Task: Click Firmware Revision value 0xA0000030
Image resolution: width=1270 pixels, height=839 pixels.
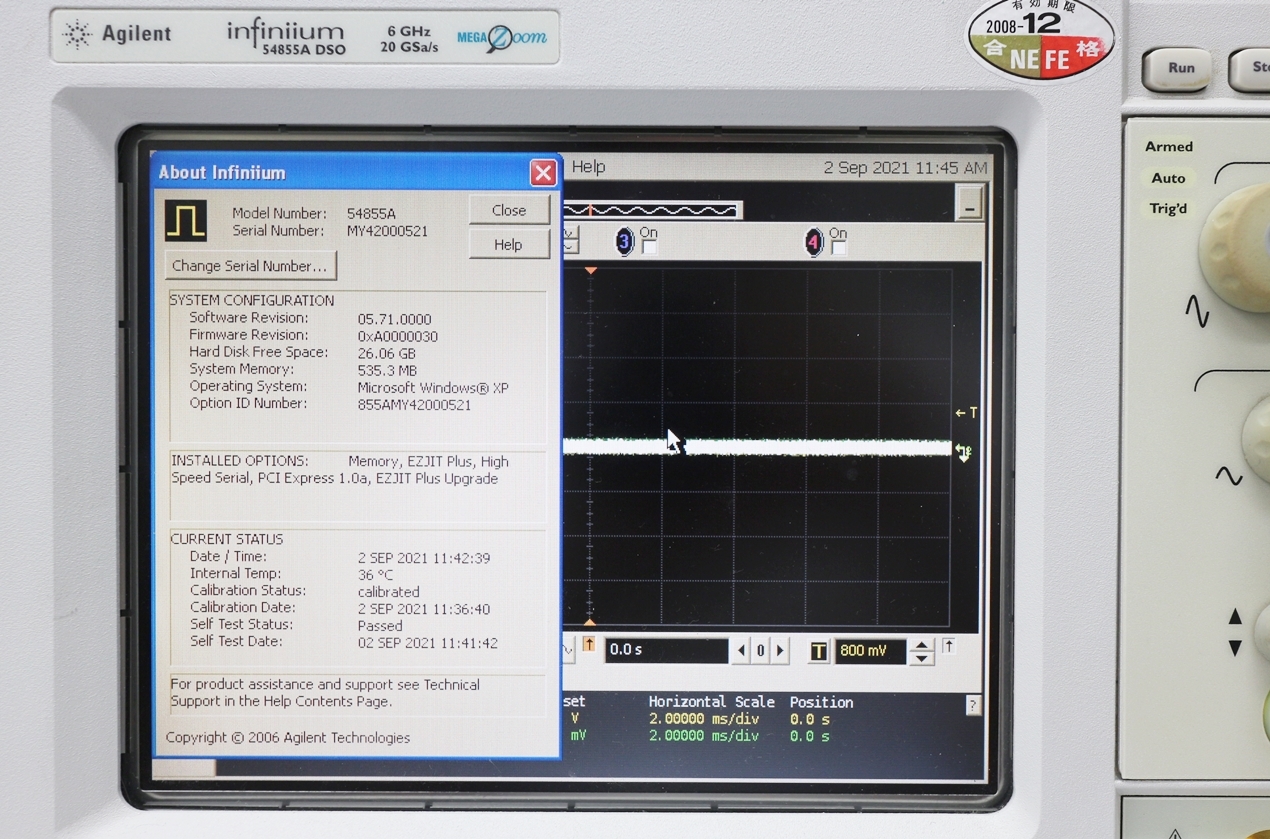Action: tap(398, 337)
